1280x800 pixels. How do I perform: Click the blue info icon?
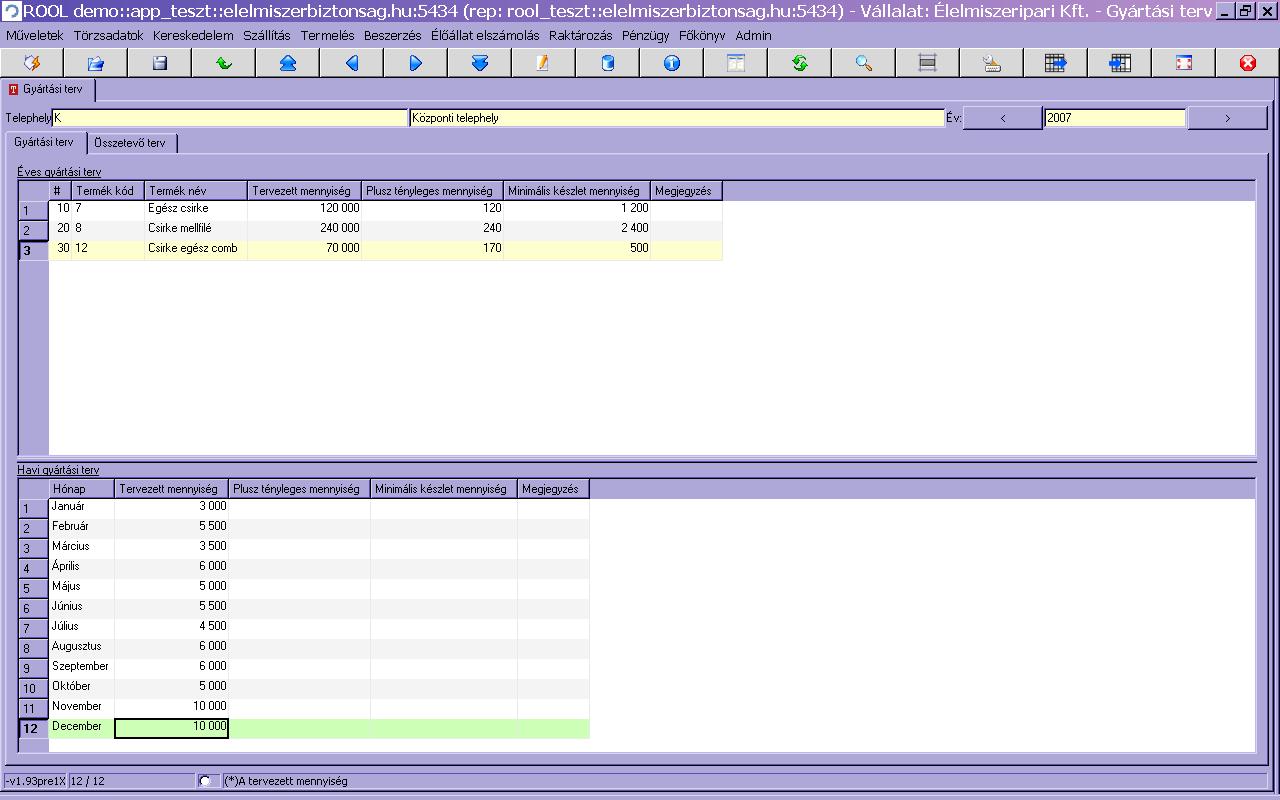tap(672, 63)
